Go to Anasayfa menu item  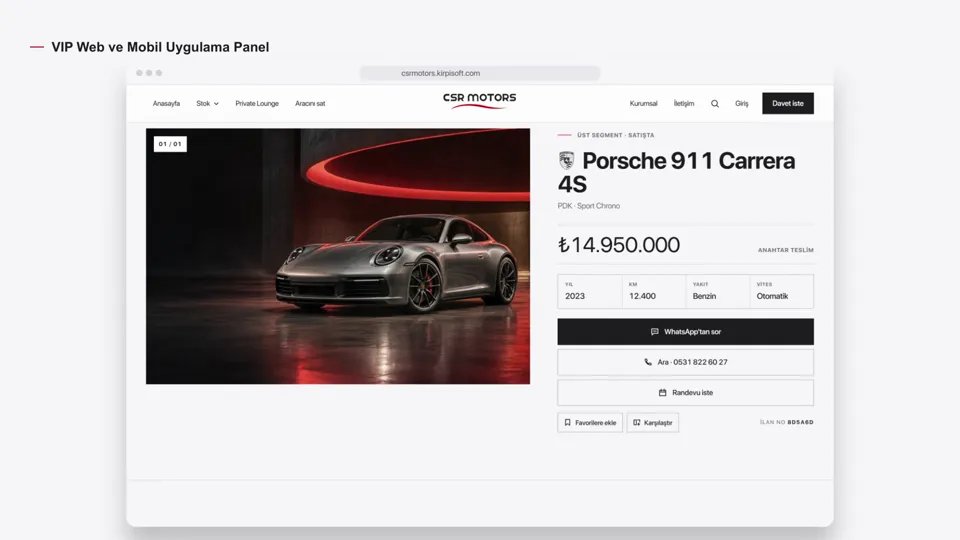(166, 103)
